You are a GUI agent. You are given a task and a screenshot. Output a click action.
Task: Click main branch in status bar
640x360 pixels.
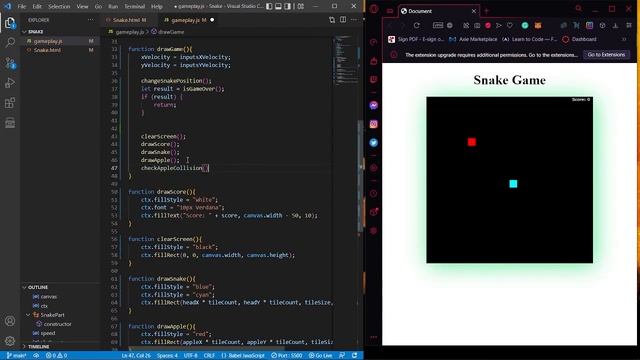click(x=16, y=356)
